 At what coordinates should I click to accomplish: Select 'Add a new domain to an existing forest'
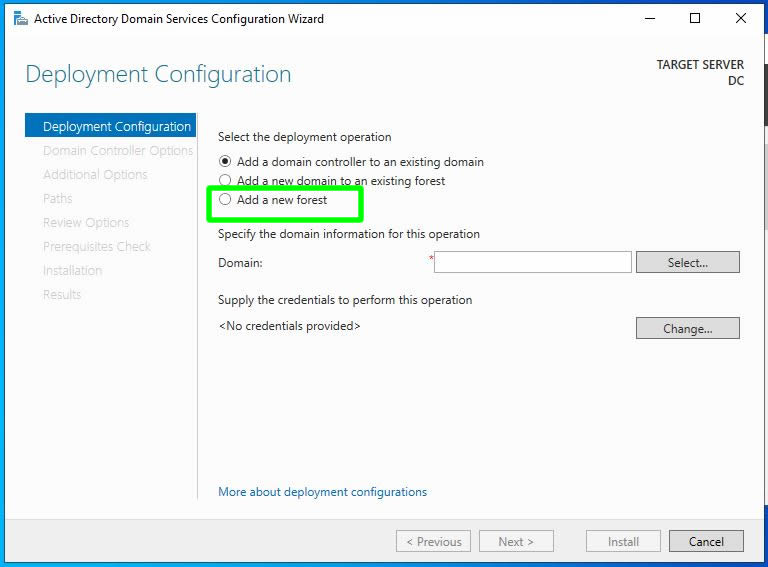226,181
